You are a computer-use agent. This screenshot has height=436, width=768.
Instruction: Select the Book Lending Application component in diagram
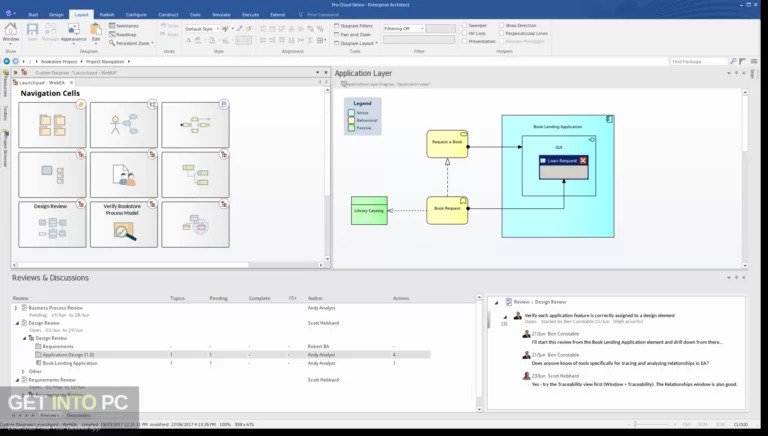pyautogui.click(x=558, y=176)
